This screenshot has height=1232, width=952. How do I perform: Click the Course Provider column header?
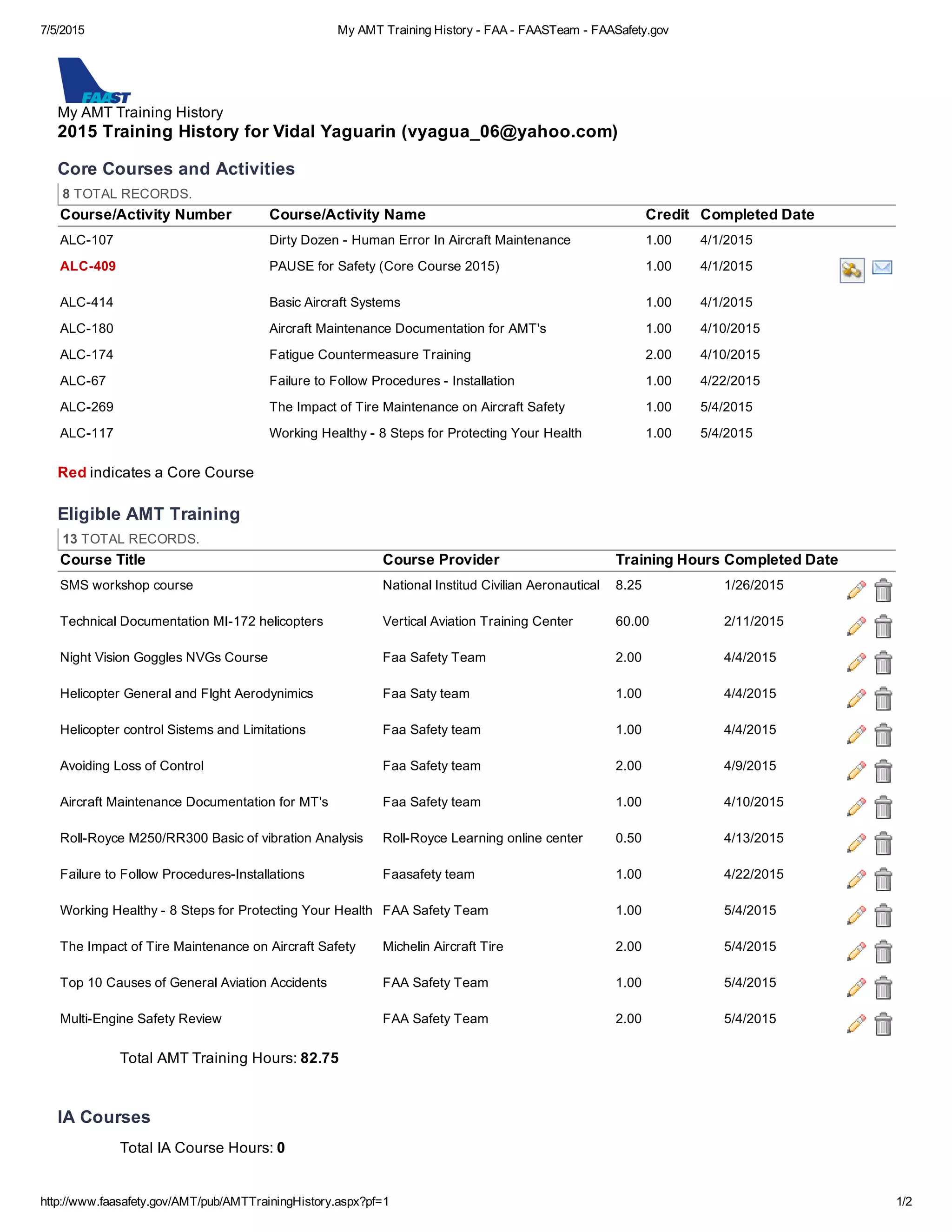pos(441,560)
